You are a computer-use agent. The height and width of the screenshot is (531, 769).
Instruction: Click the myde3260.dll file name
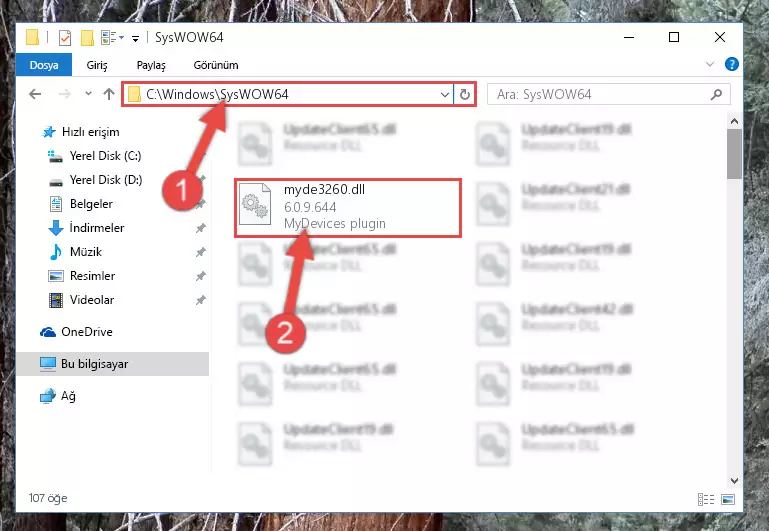[x=324, y=189]
